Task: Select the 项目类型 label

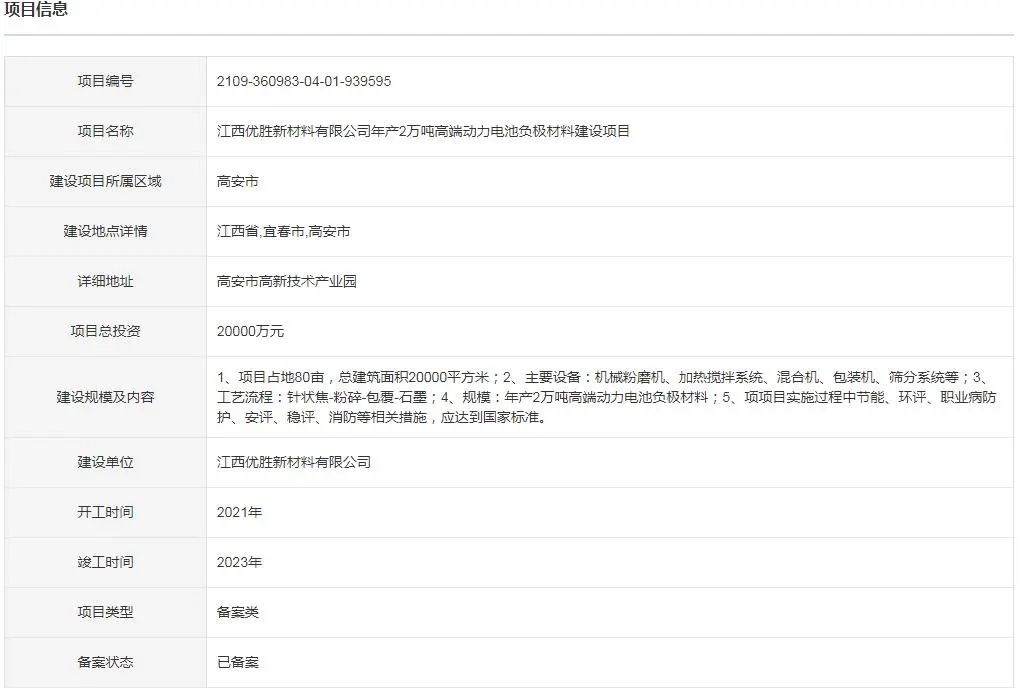Action: [105, 612]
